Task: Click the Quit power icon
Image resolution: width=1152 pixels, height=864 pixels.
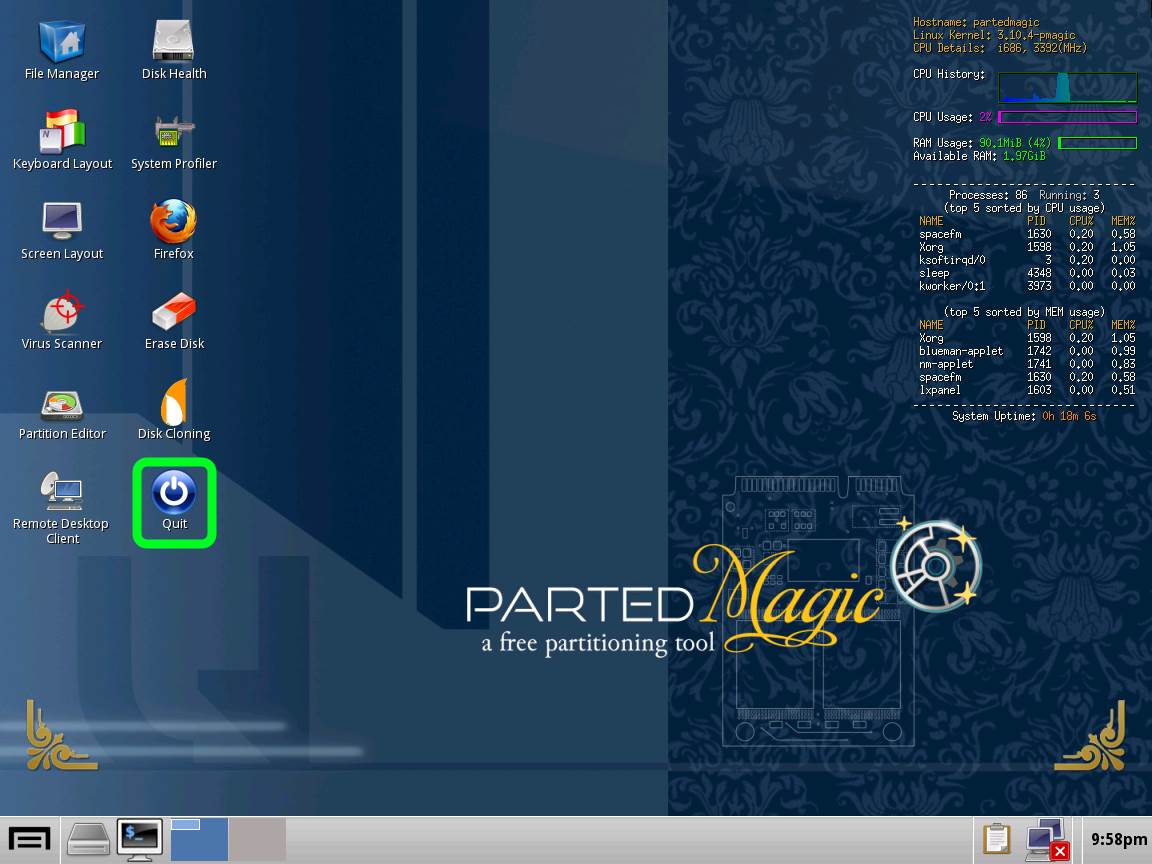Action: pyautogui.click(x=174, y=501)
